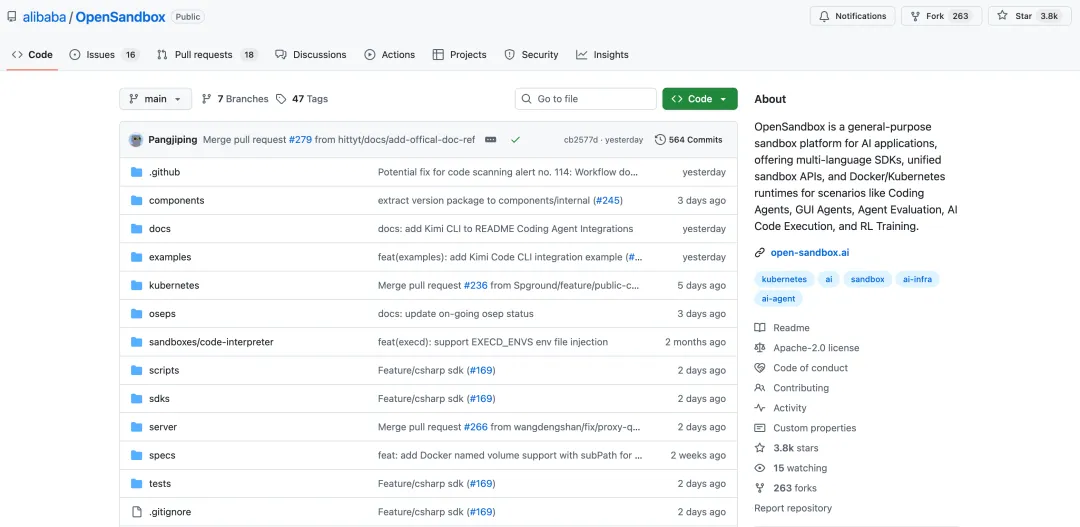Click the ai-agent topic tag
Image resolution: width=1080 pixels, height=527 pixels.
coord(778,298)
